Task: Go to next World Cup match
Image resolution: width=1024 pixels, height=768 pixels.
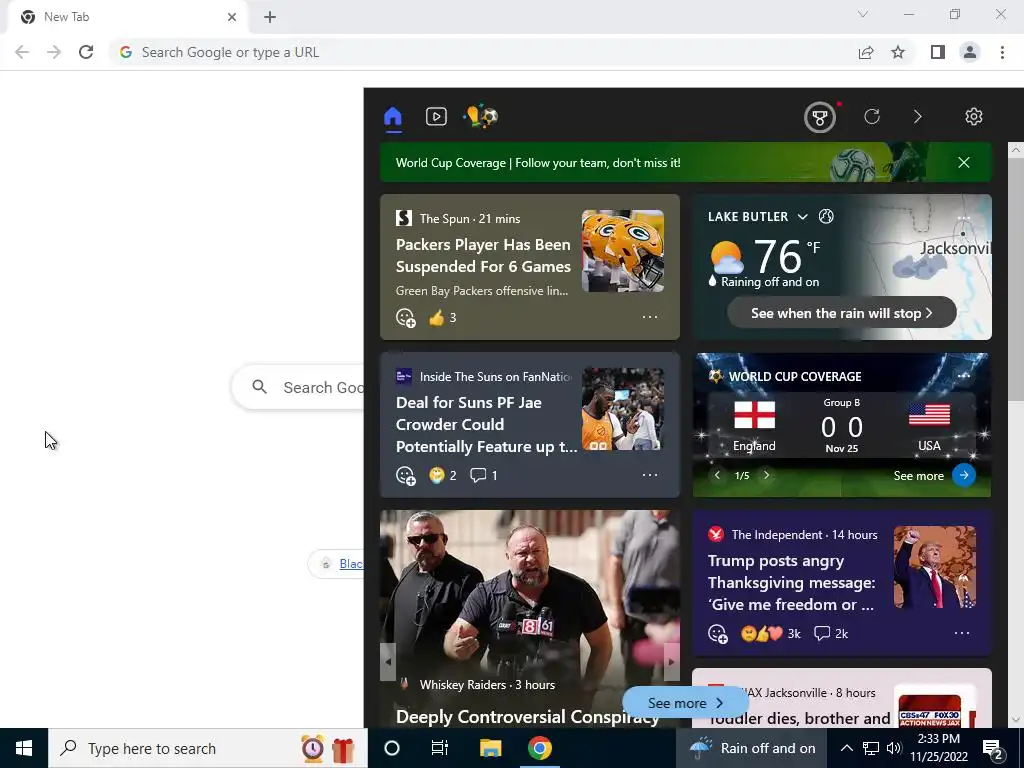Action: tap(767, 475)
